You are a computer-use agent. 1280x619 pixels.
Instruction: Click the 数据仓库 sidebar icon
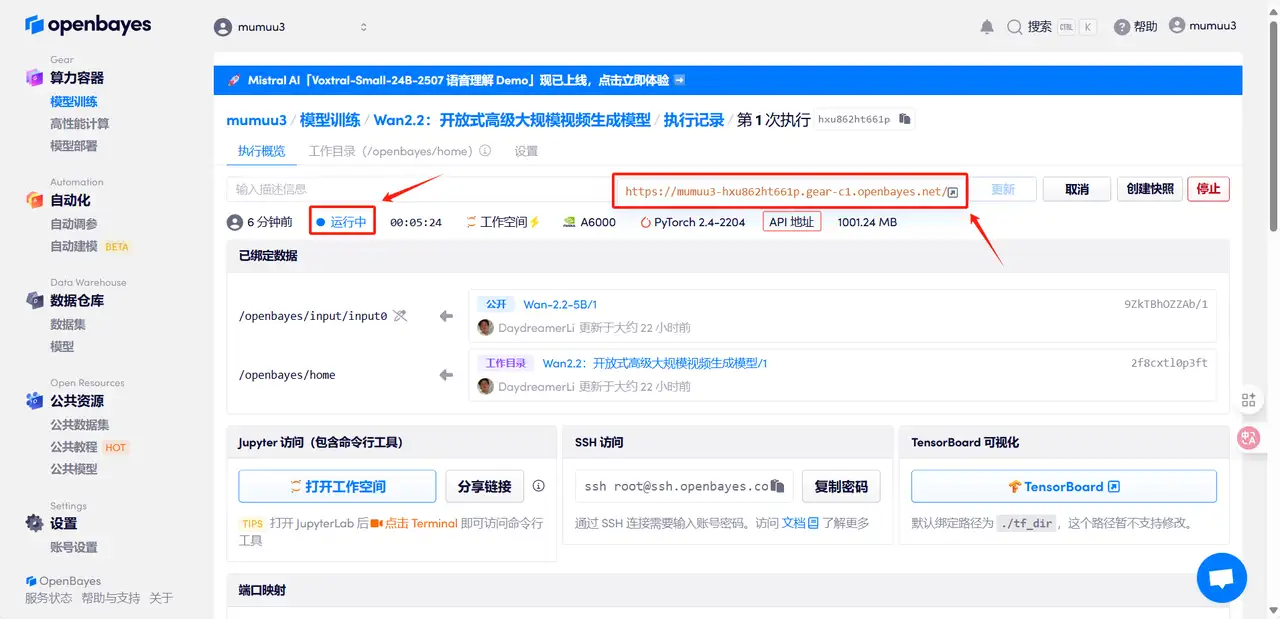pyautogui.click(x=34, y=300)
